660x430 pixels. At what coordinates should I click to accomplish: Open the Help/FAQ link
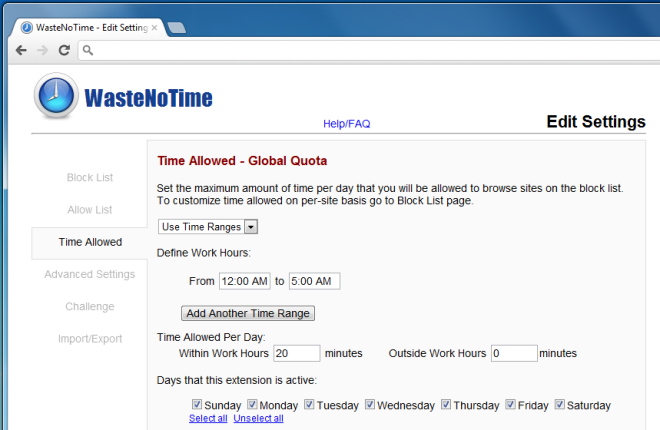pos(346,124)
